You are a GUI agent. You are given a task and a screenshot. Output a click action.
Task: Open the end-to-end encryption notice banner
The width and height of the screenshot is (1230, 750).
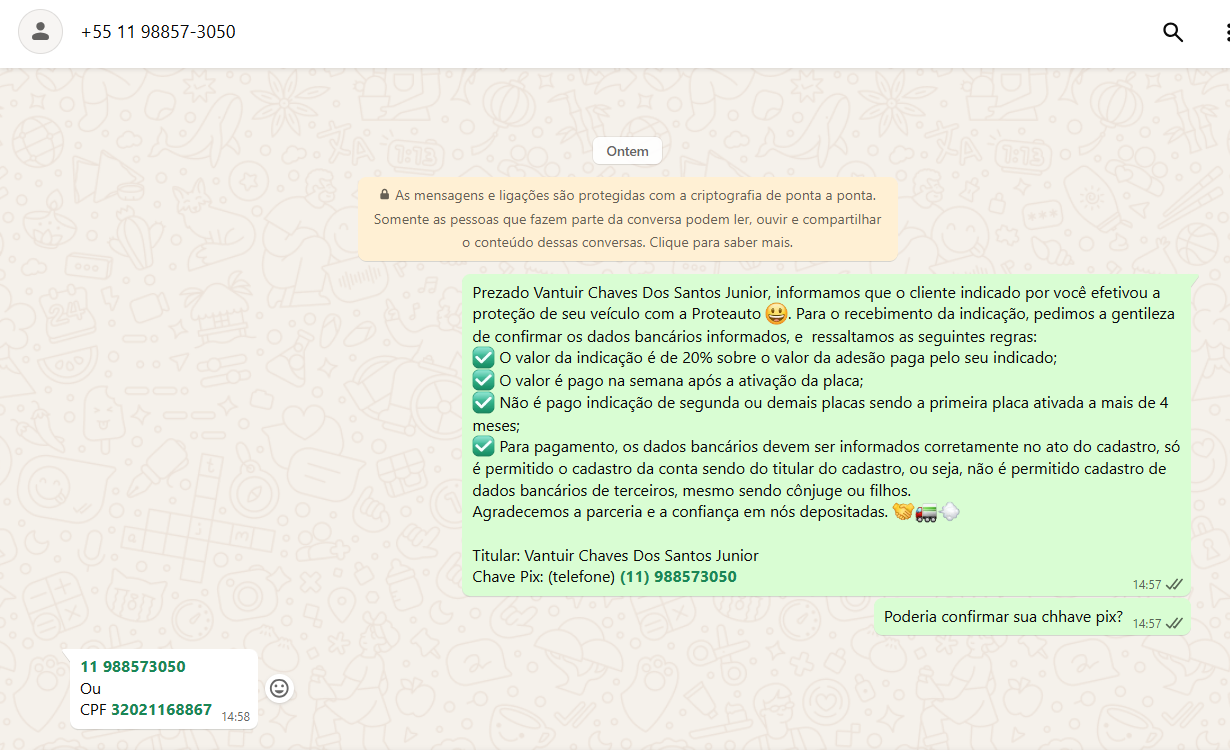click(627, 219)
